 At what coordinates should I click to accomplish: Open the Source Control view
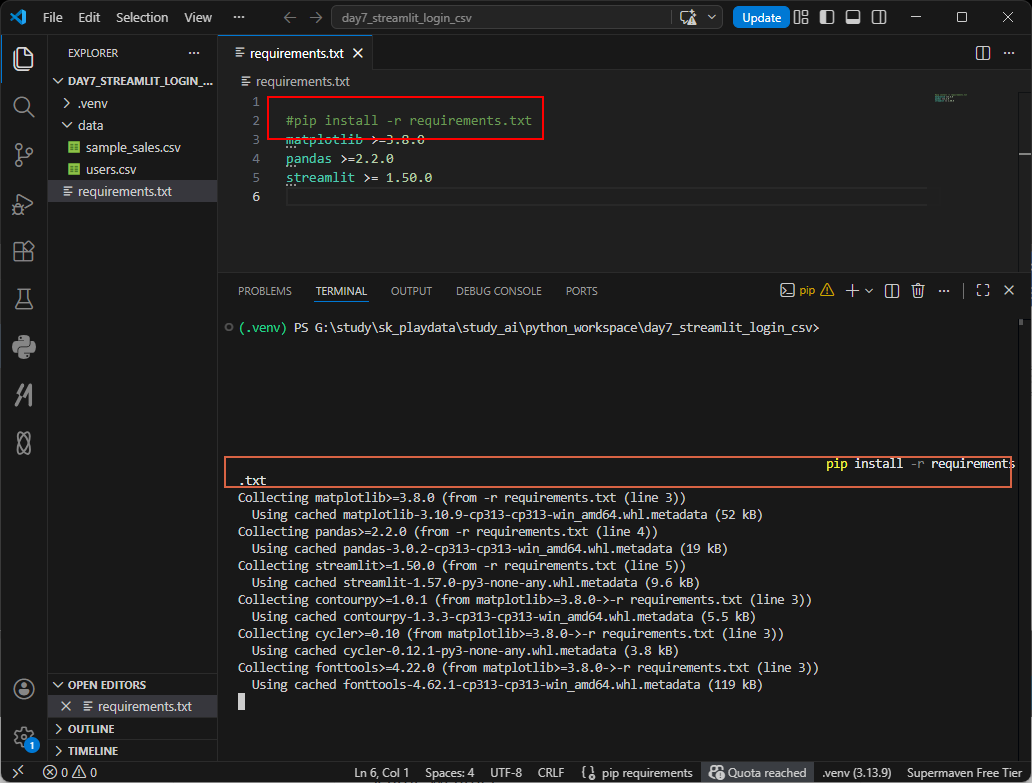click(24, 155)
